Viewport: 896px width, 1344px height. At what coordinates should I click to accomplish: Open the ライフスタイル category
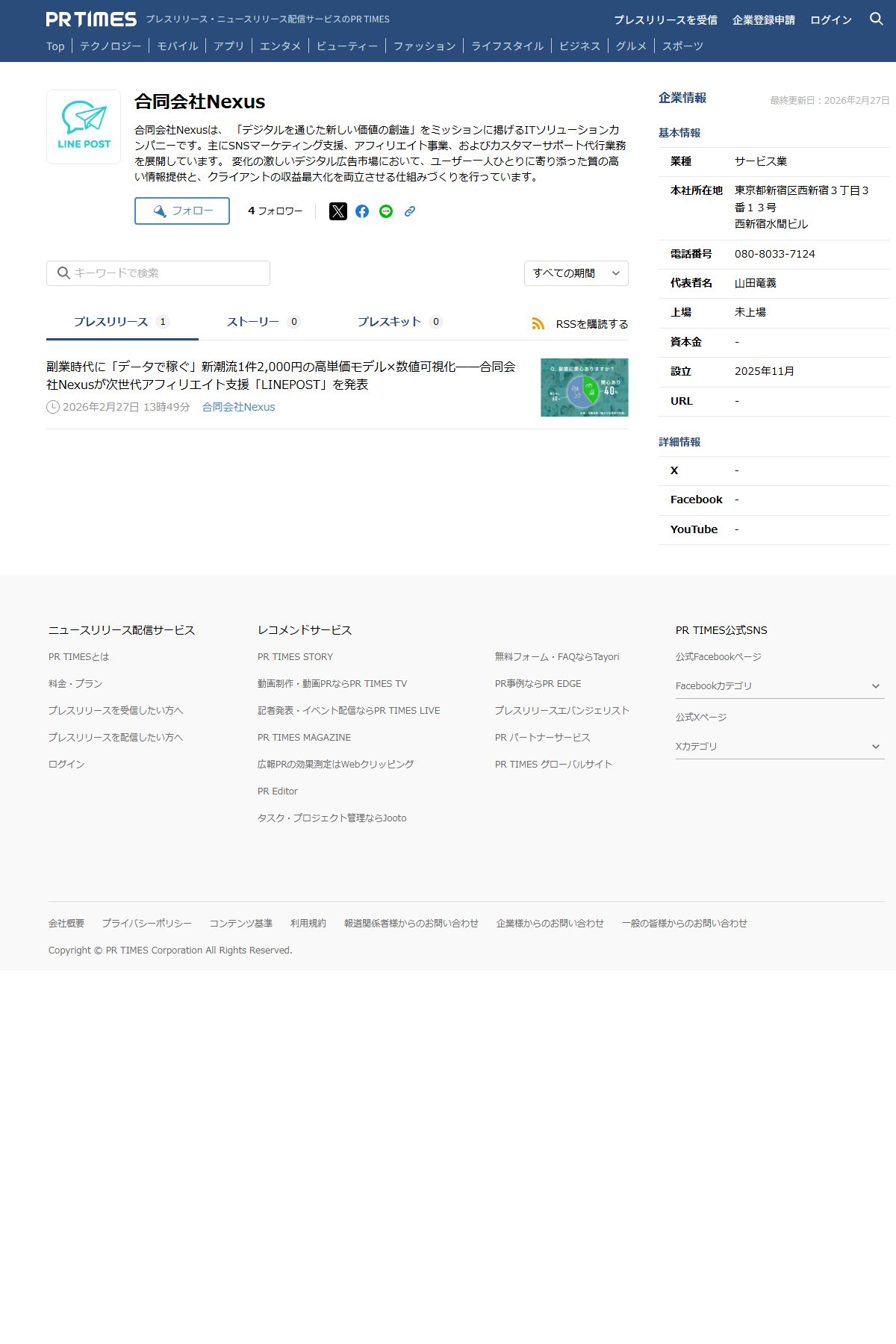[508, 46]
